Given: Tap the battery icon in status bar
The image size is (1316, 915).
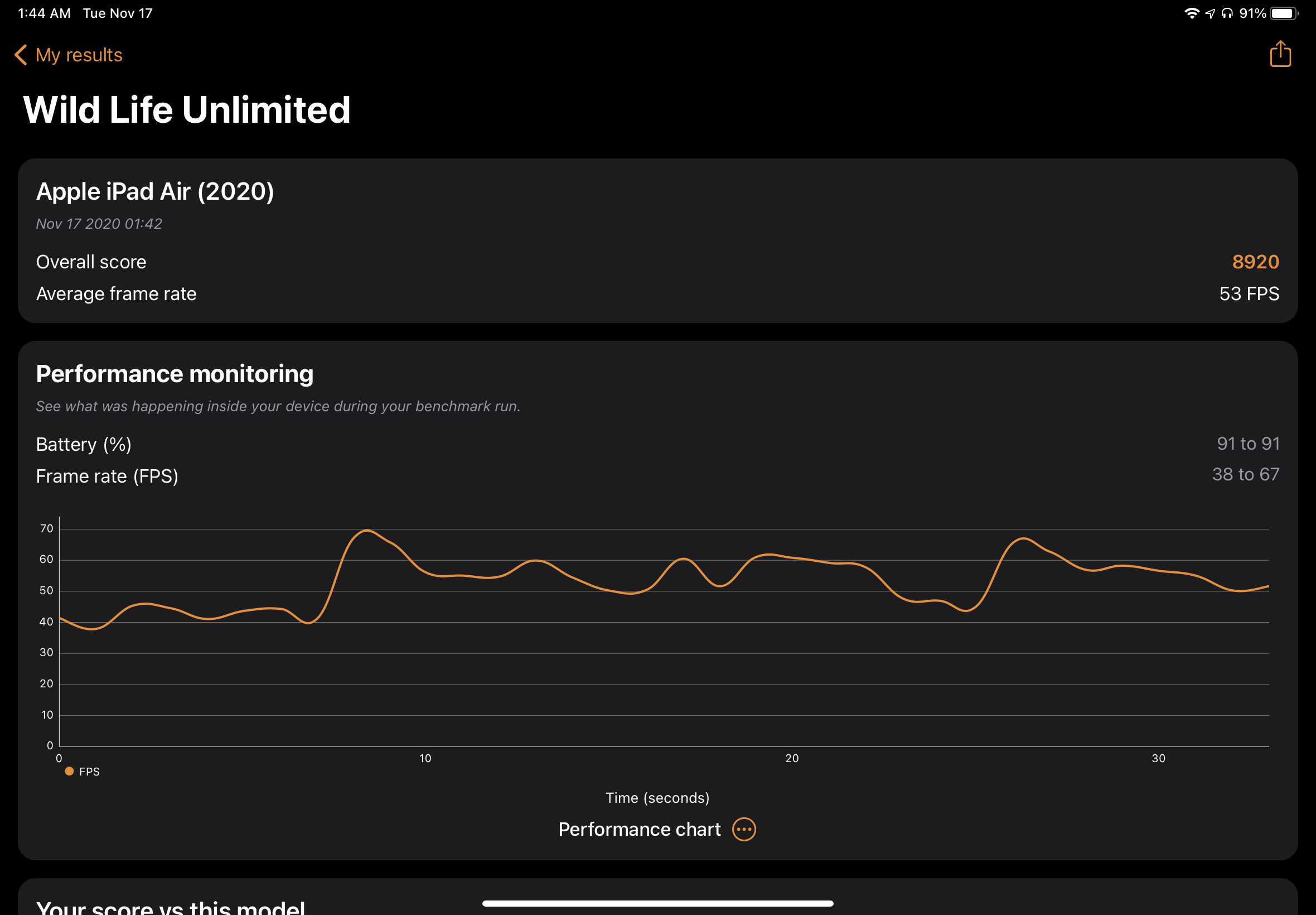Looking at the screenshot, I should point(1283,13).
